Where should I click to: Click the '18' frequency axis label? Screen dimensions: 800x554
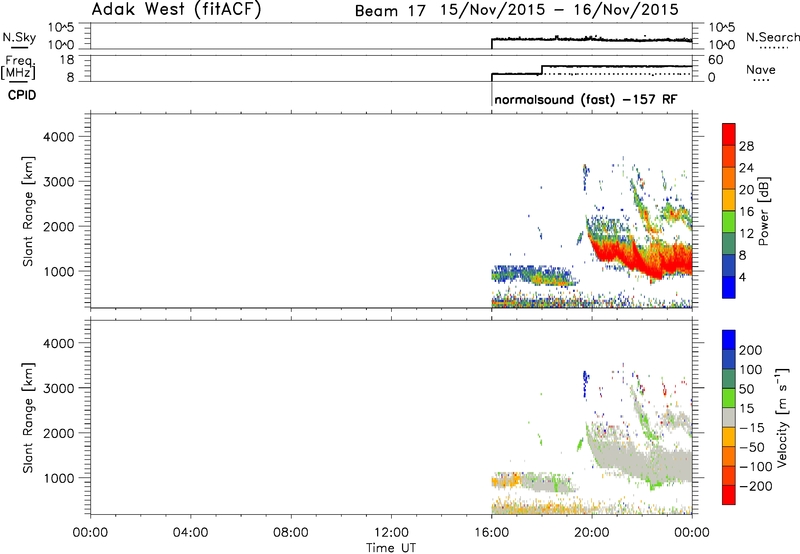pos(67,60)
